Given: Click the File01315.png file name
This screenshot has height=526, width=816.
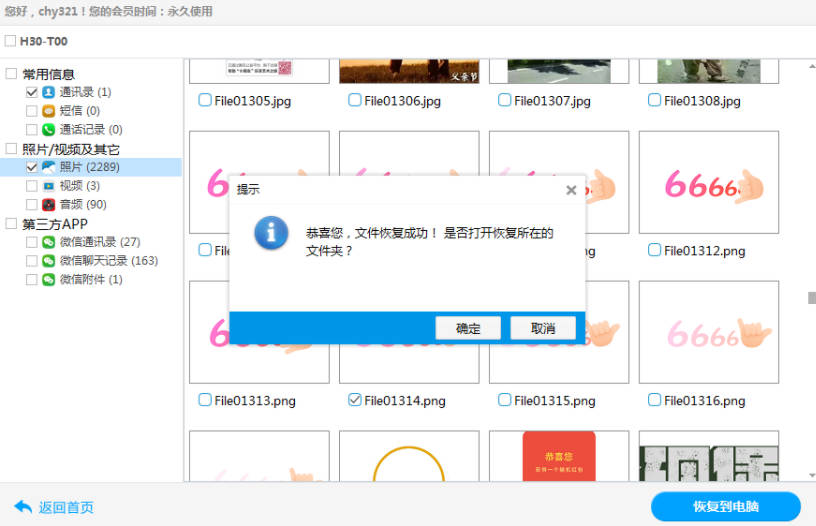Looking at the screenshot, I should (x=555, y=401).
